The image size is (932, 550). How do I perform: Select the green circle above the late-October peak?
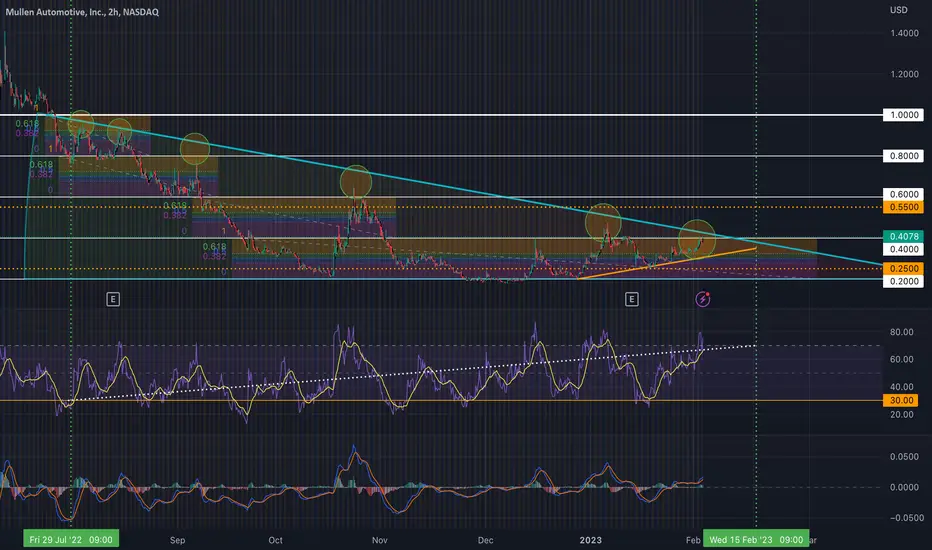click(355, 181)
